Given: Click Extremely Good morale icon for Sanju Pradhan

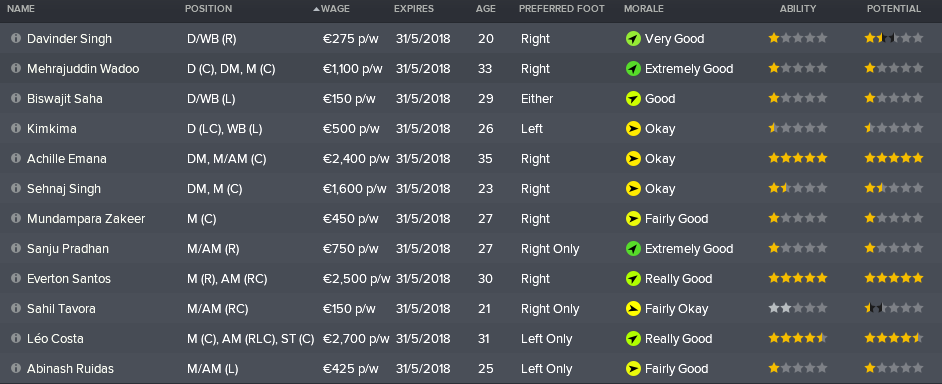Looking at the screenshot, I should pos(633,249).
